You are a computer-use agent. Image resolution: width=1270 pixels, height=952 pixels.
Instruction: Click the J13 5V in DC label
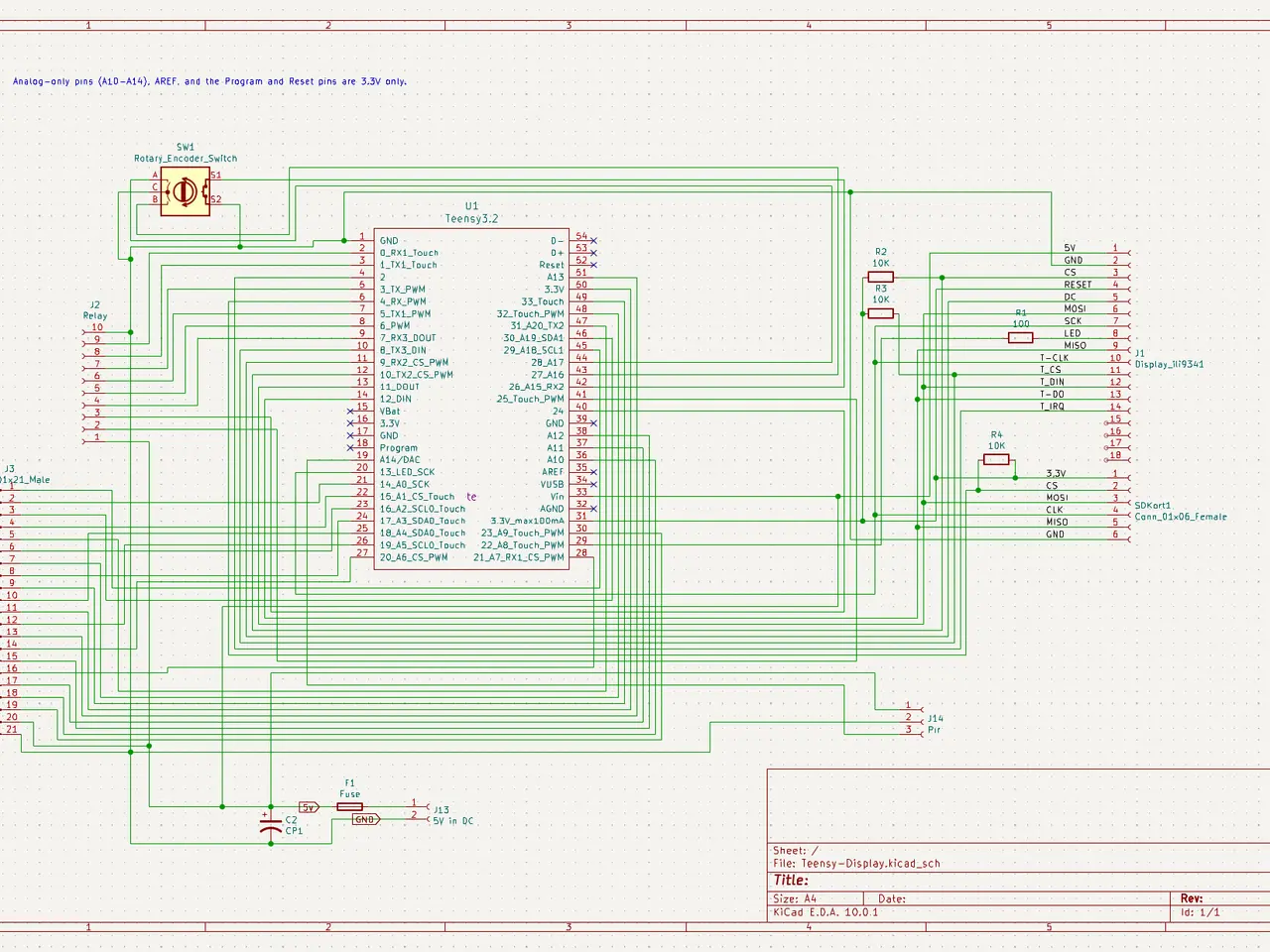(452, 815)
